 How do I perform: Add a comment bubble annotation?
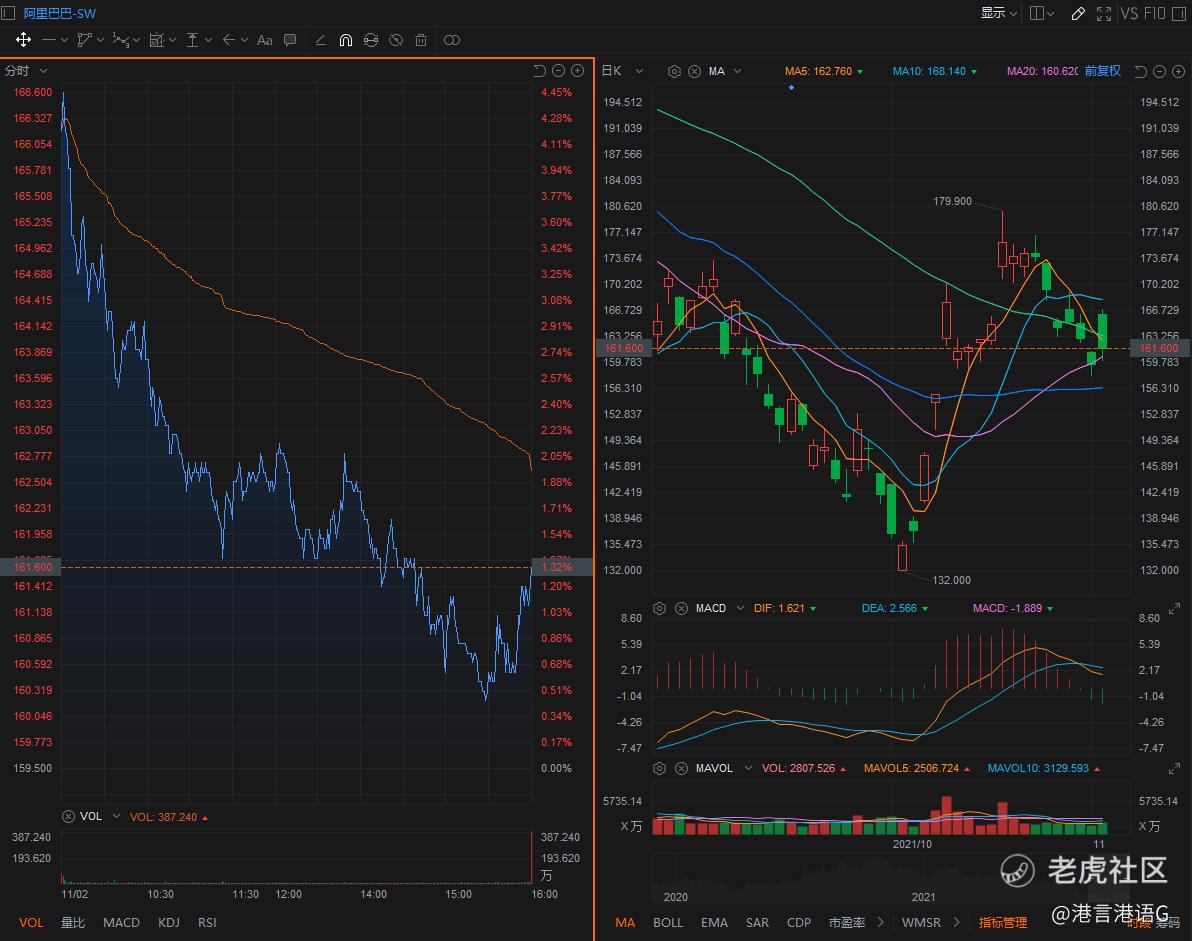tap(290, 40)
